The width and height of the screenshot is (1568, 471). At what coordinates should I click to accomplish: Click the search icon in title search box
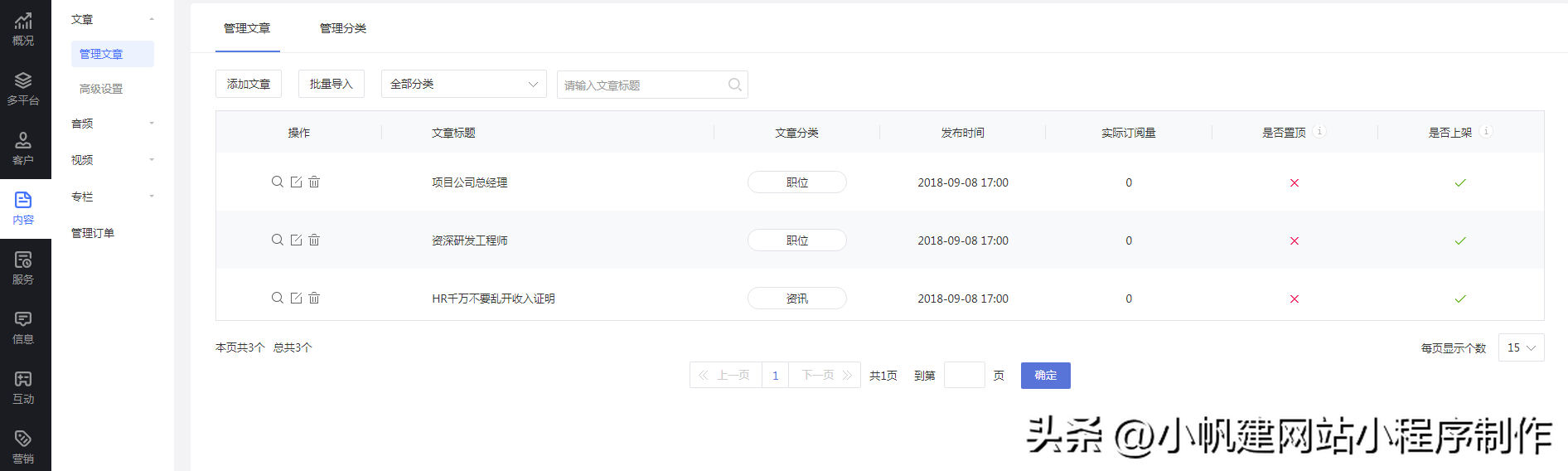[x=734, y=85]
